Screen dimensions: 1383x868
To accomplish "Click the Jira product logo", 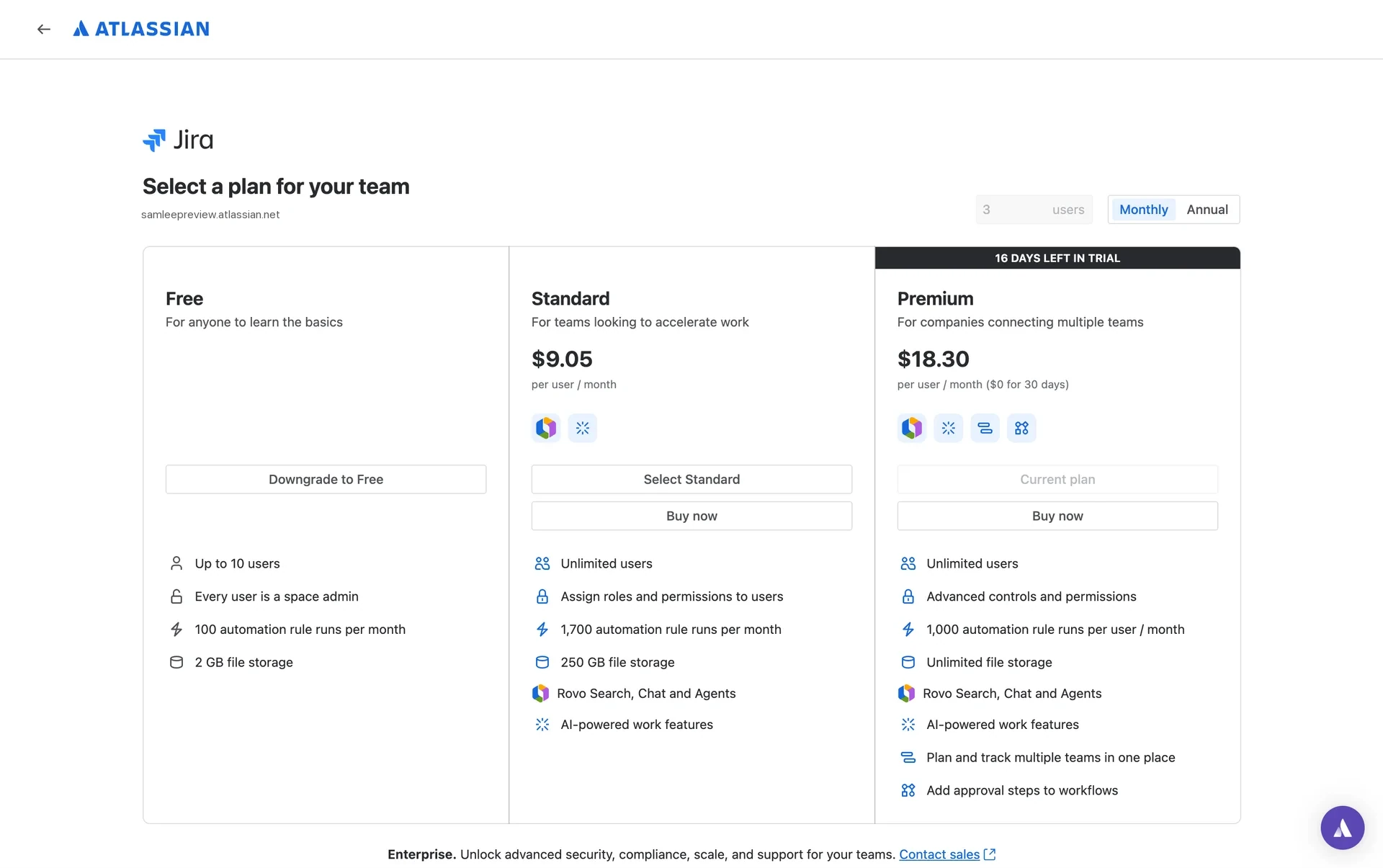I will (x=178, y=140).
